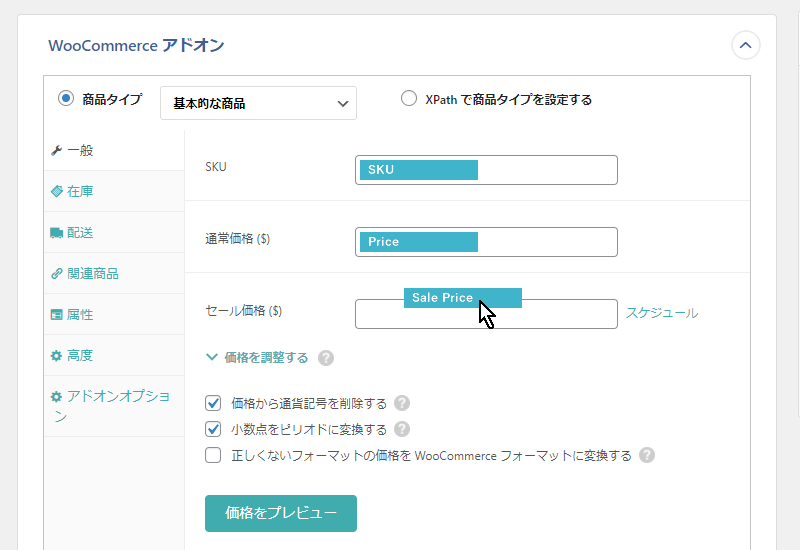The image size is (800, 550).
Task: Click the wrench icon beside 一般
Action: coord(57,151)
